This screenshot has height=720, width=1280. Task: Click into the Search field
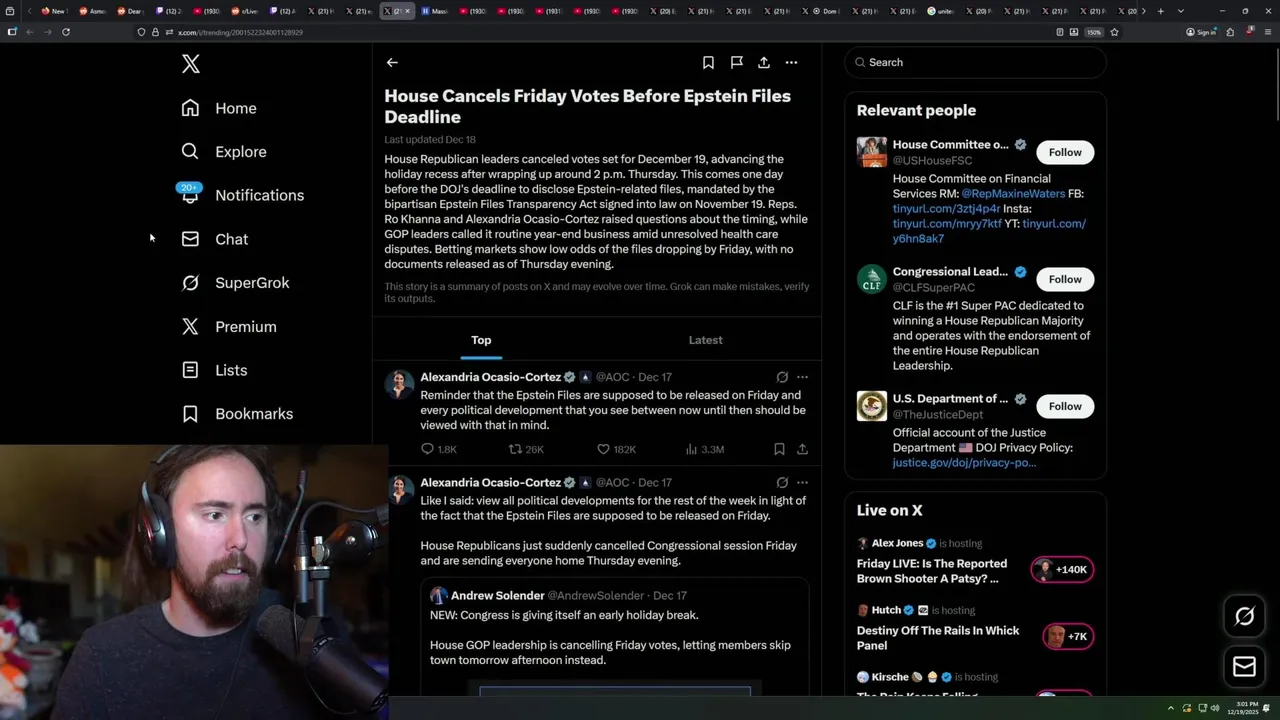point(975,62)
